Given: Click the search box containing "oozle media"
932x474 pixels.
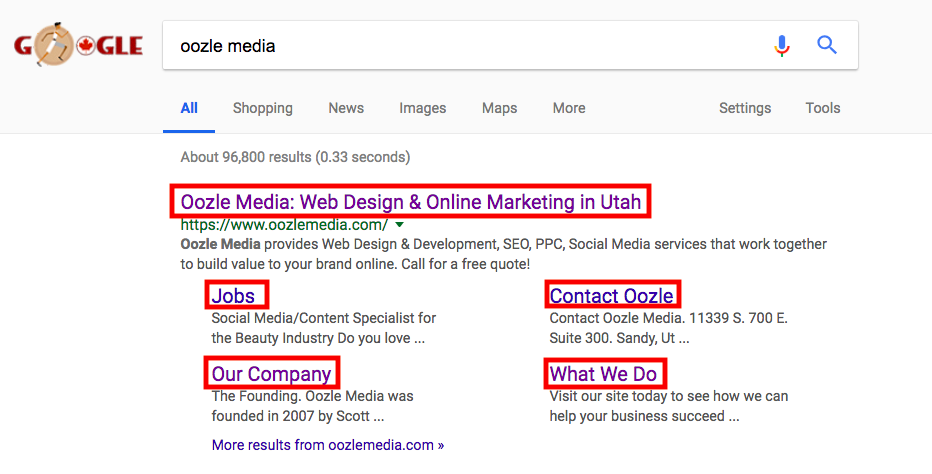Looking at the screenshot, I should [x=510, y=45].
